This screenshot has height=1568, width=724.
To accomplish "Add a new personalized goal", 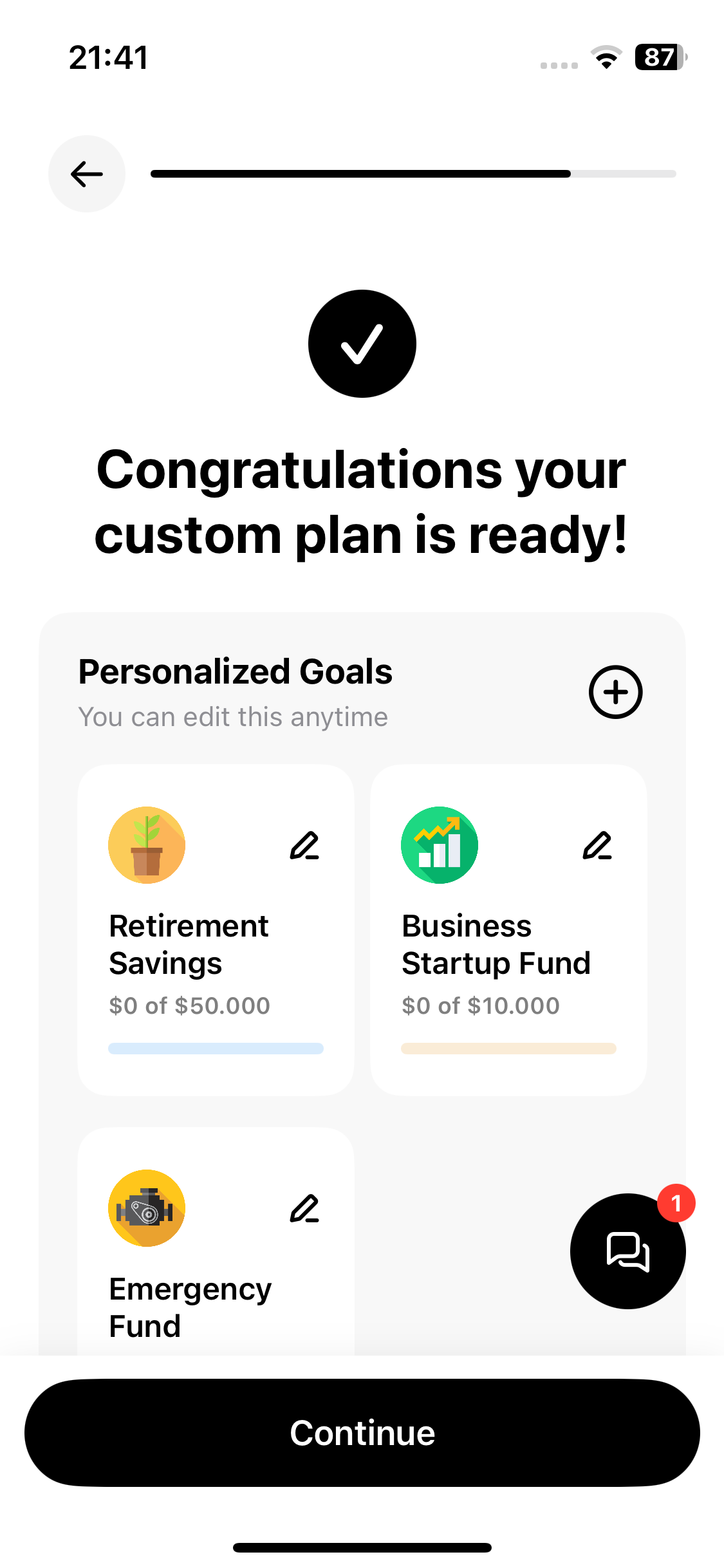I will (615, 692).
